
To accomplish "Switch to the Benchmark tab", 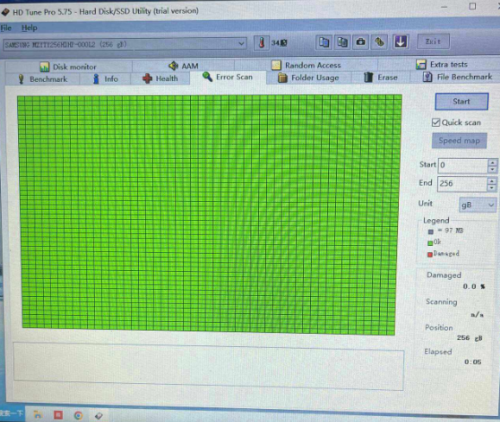I will [43, 79].
